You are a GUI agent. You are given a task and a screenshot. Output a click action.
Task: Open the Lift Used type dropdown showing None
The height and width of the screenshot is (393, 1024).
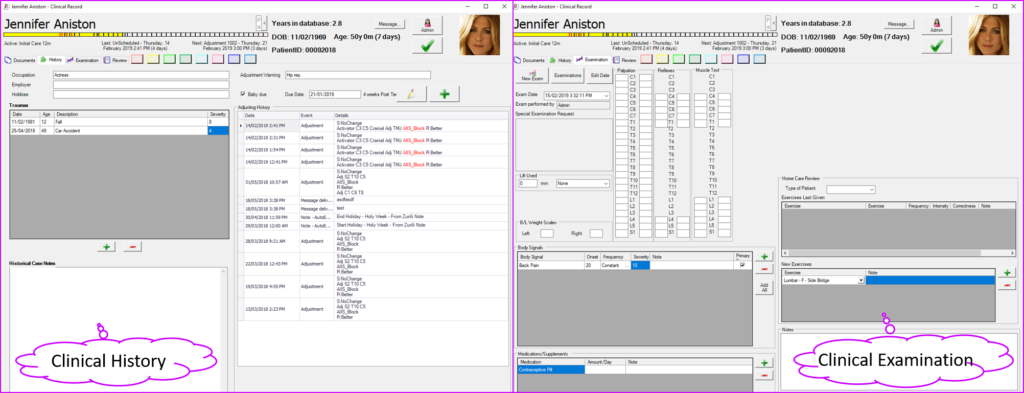tap(583, 183)
